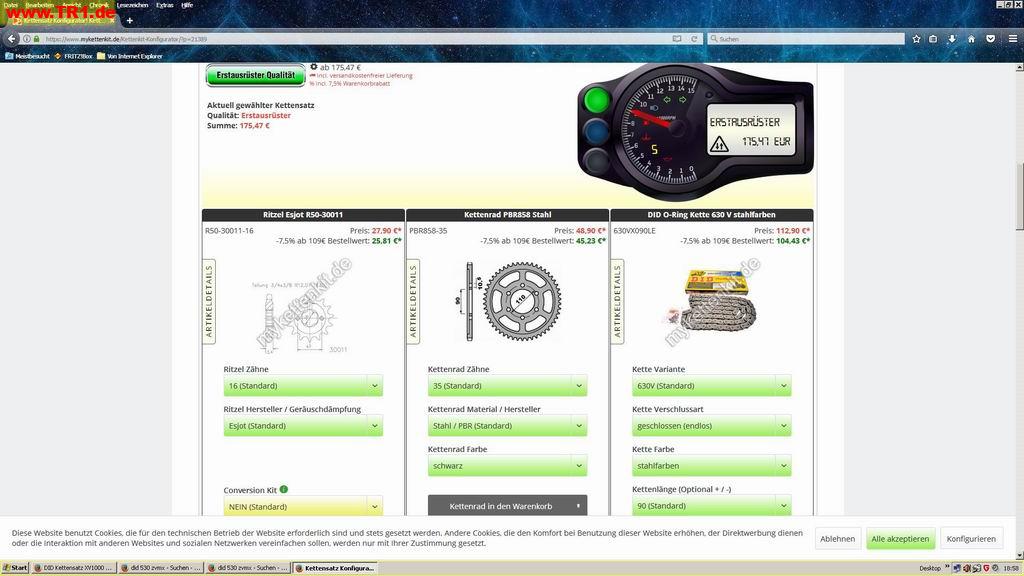This screenshot has width=1024, height=576.
Task: Expand Kettenrad Material dropdown Stahl / PBR
Action: tap(507, 426)
